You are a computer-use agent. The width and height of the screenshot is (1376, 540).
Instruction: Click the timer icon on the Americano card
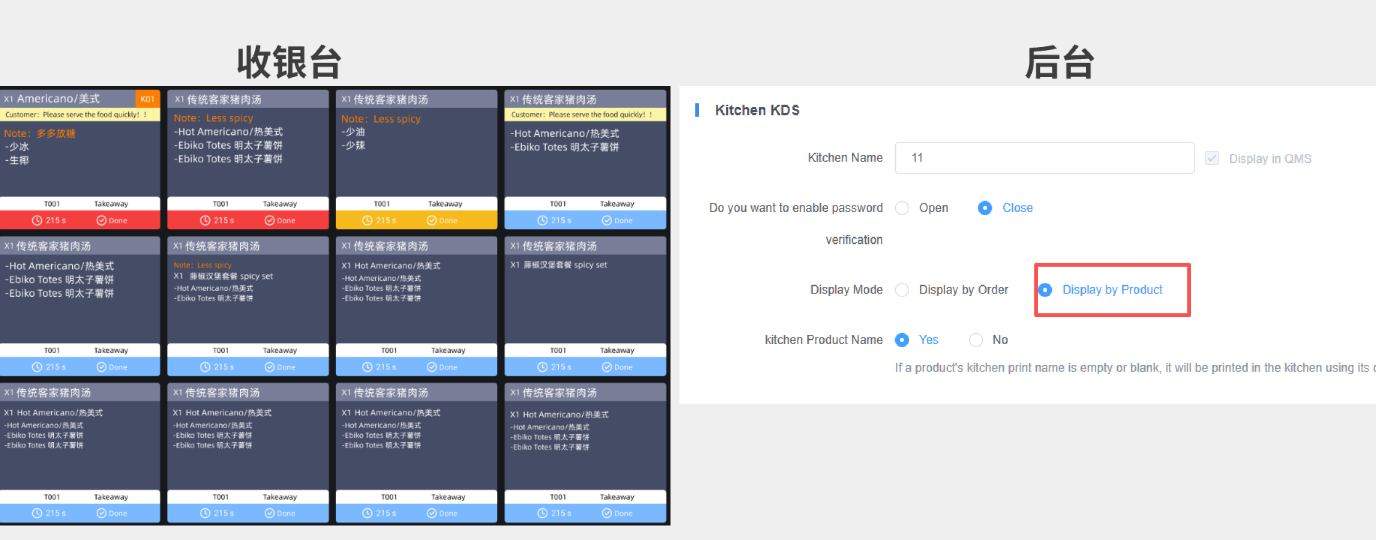[38, 220]
